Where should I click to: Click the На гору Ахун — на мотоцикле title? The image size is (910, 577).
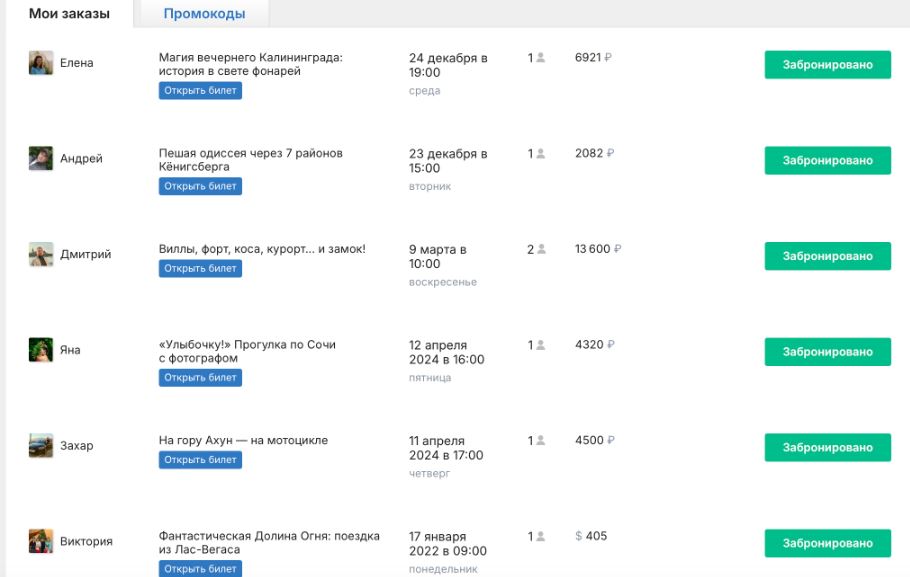pos(243,440)
